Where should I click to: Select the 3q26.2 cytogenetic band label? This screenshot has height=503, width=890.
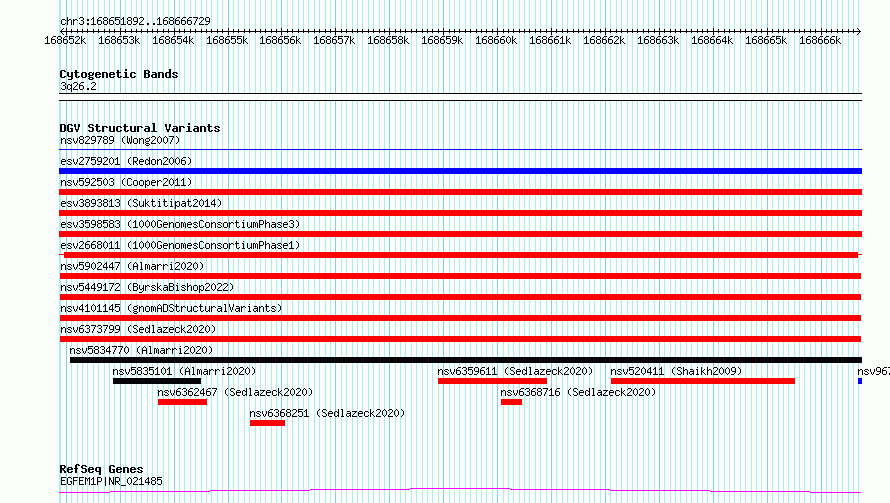coord(78,86)
